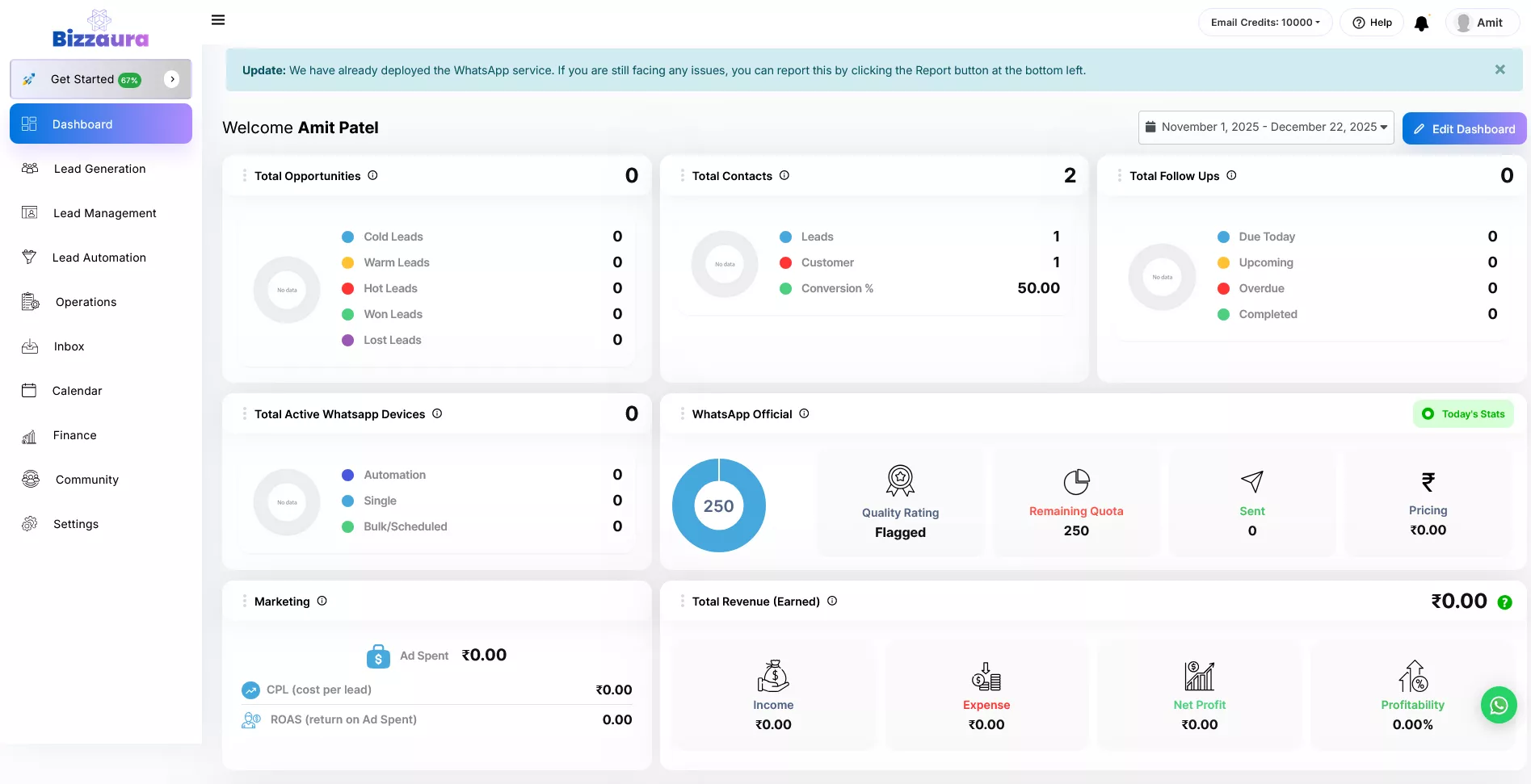Expand the Get Started arrow
Viewport: 1531px width, 784px height.
point(171,79)
